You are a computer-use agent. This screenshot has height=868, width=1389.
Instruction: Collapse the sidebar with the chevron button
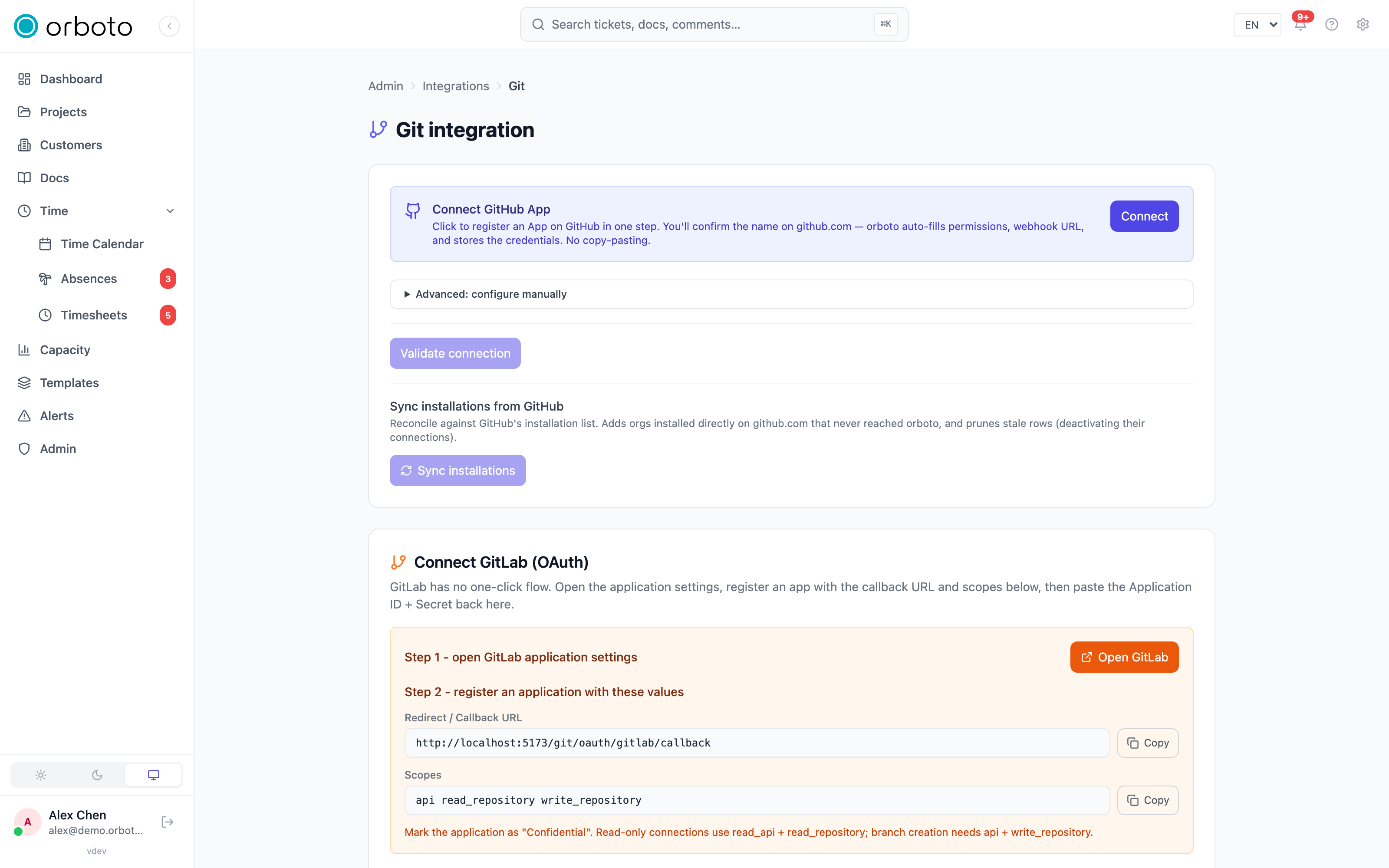pyautogui.click(x=169, y=26)
